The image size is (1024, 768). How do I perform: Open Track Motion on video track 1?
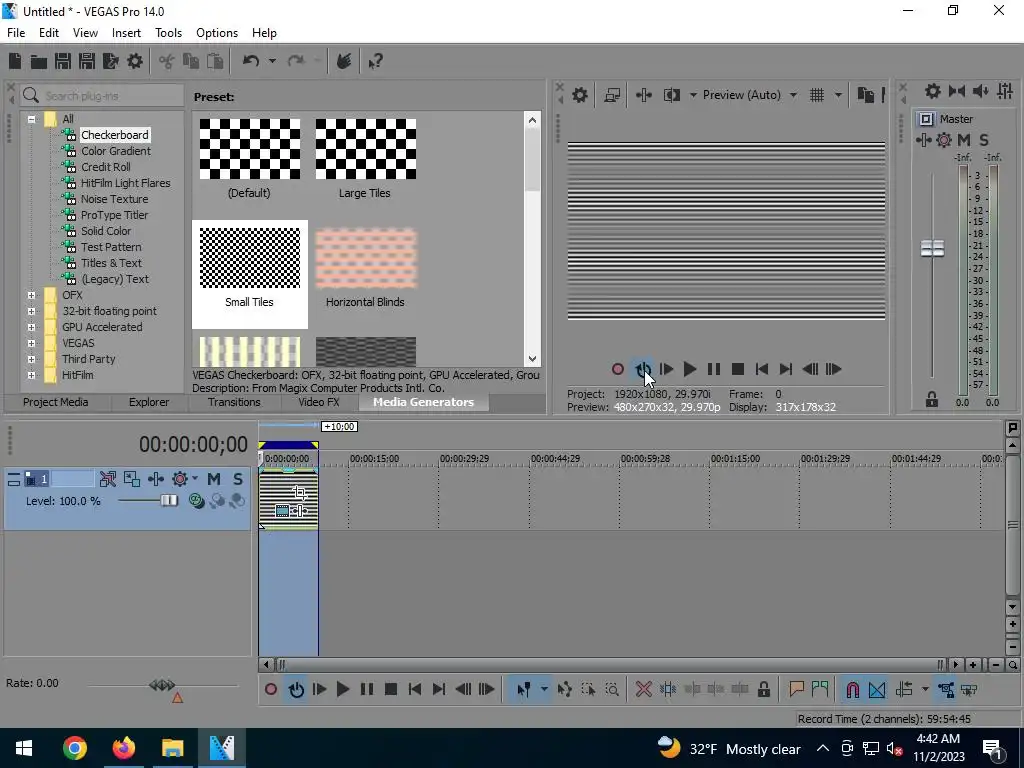(x=132, y=479)
